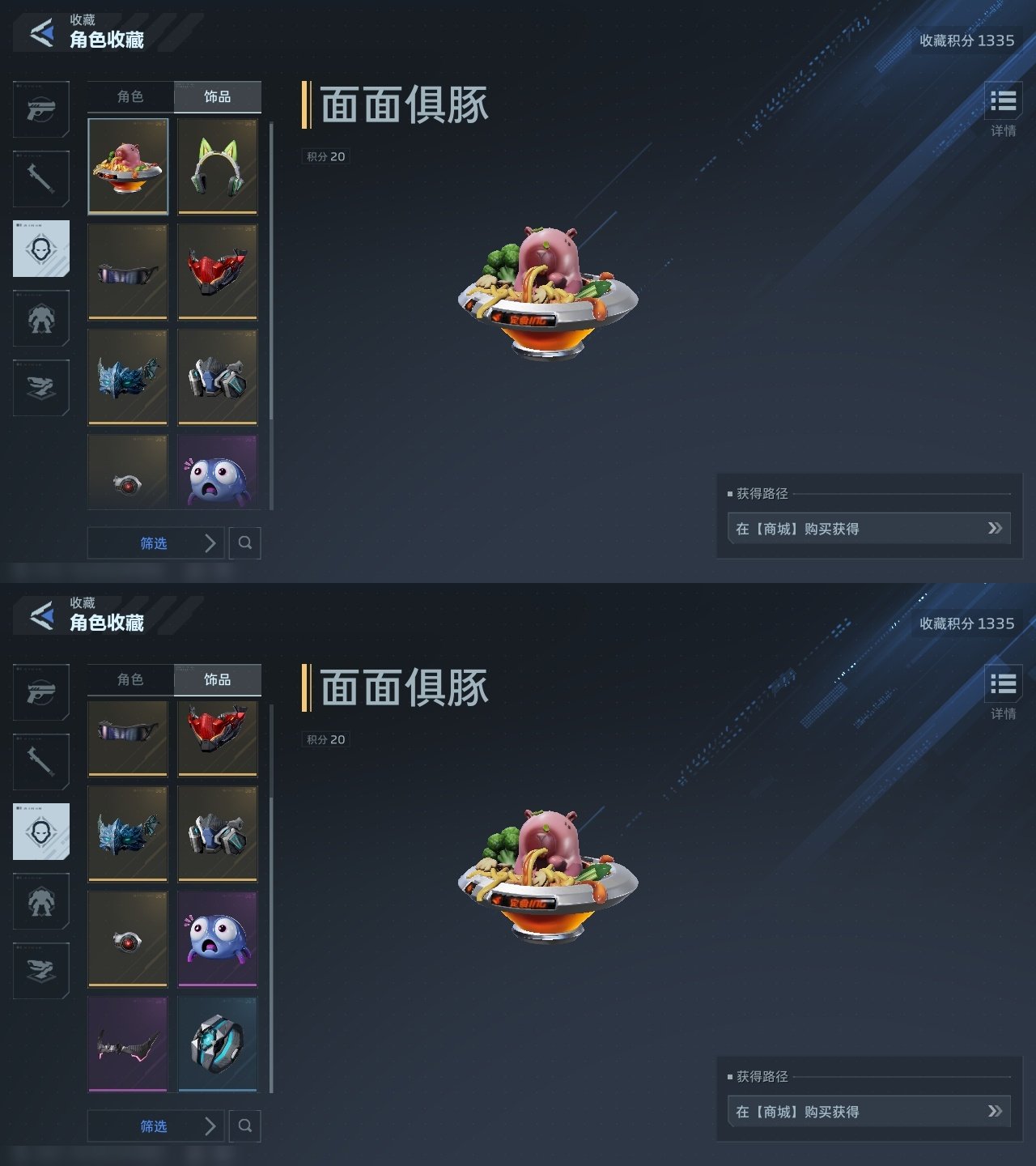Open the pistol category in the upper sidebar
Screen dimensions: 1036x1166
coord(41,109)
